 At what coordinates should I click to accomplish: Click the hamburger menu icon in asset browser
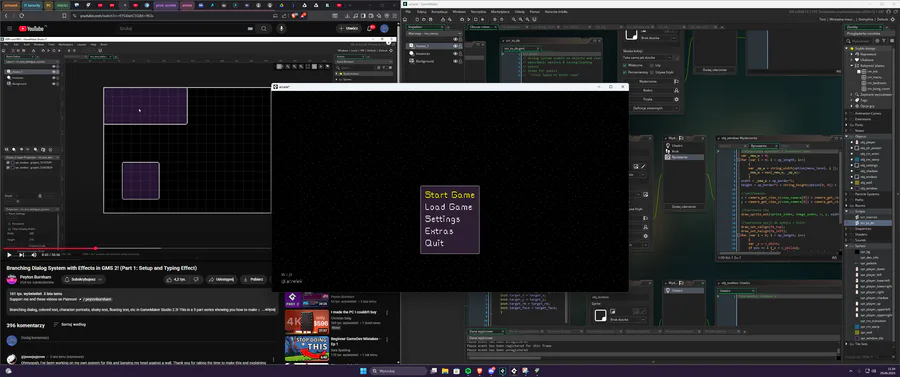pyautogui.click(x=893, y=41)
